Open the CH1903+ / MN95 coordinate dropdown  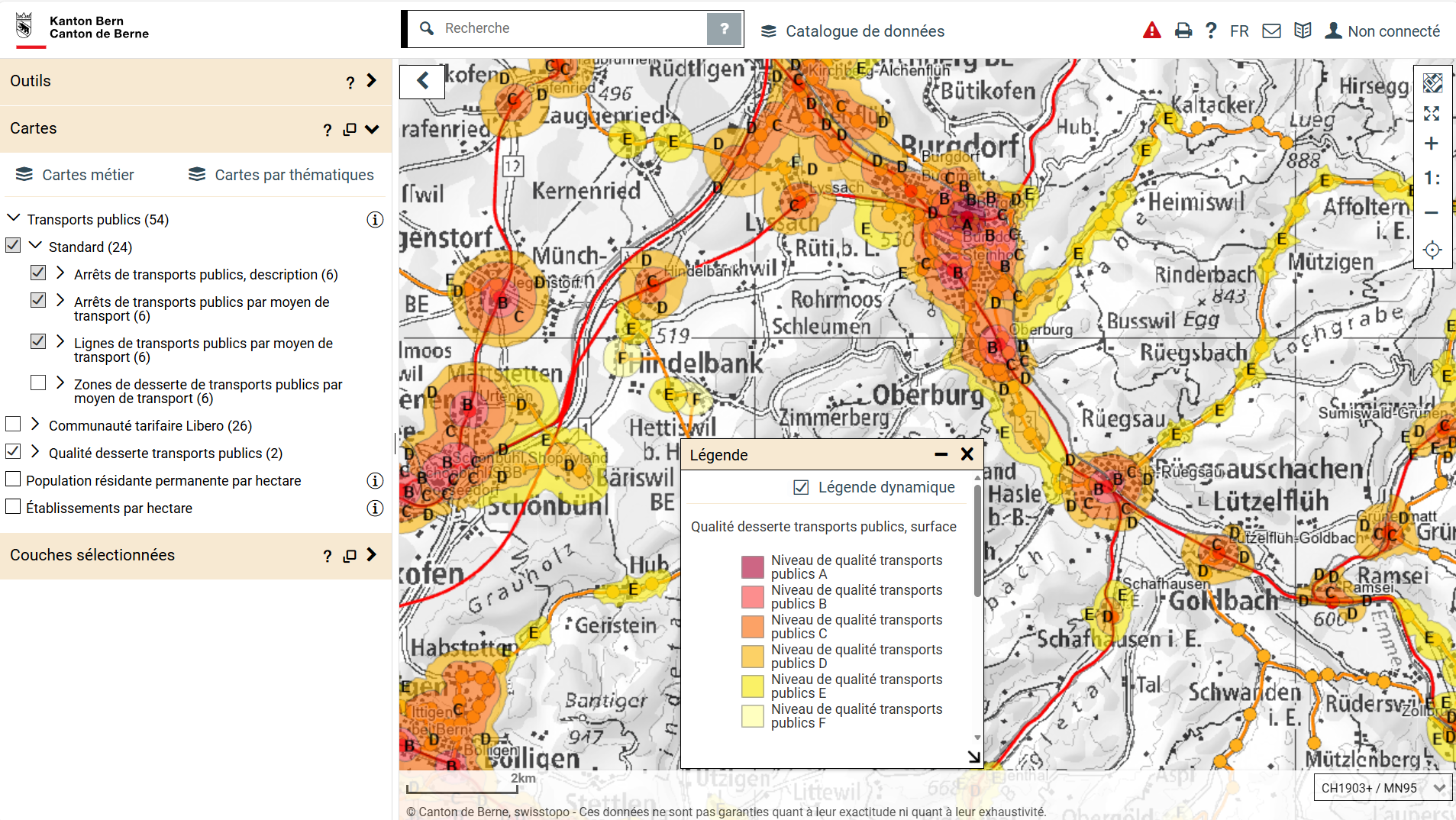[x=1382, y=788]
